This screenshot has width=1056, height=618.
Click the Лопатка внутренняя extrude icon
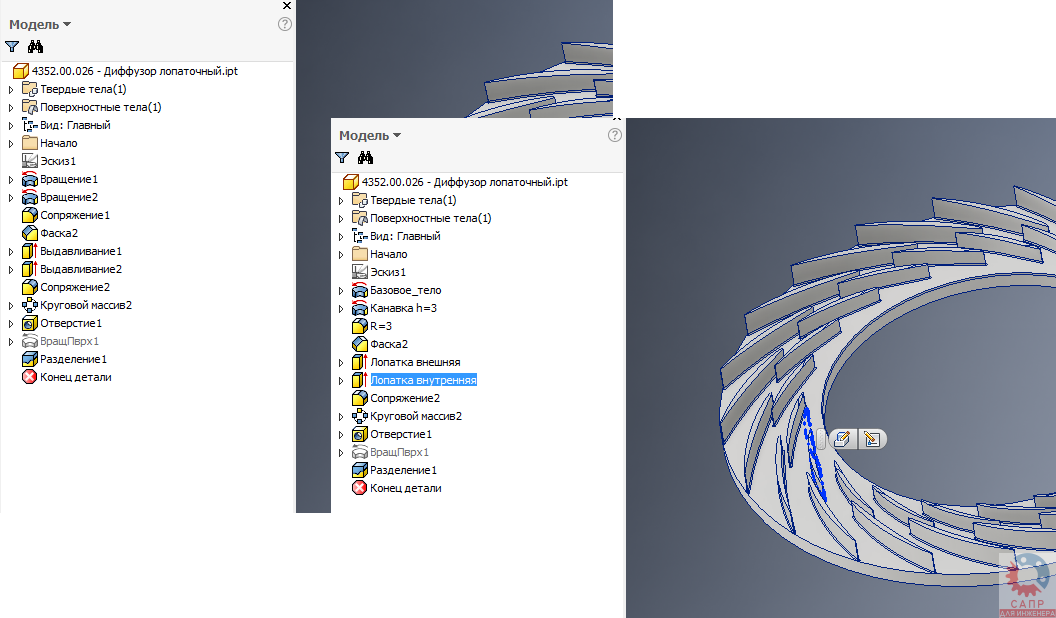point(360,380)
